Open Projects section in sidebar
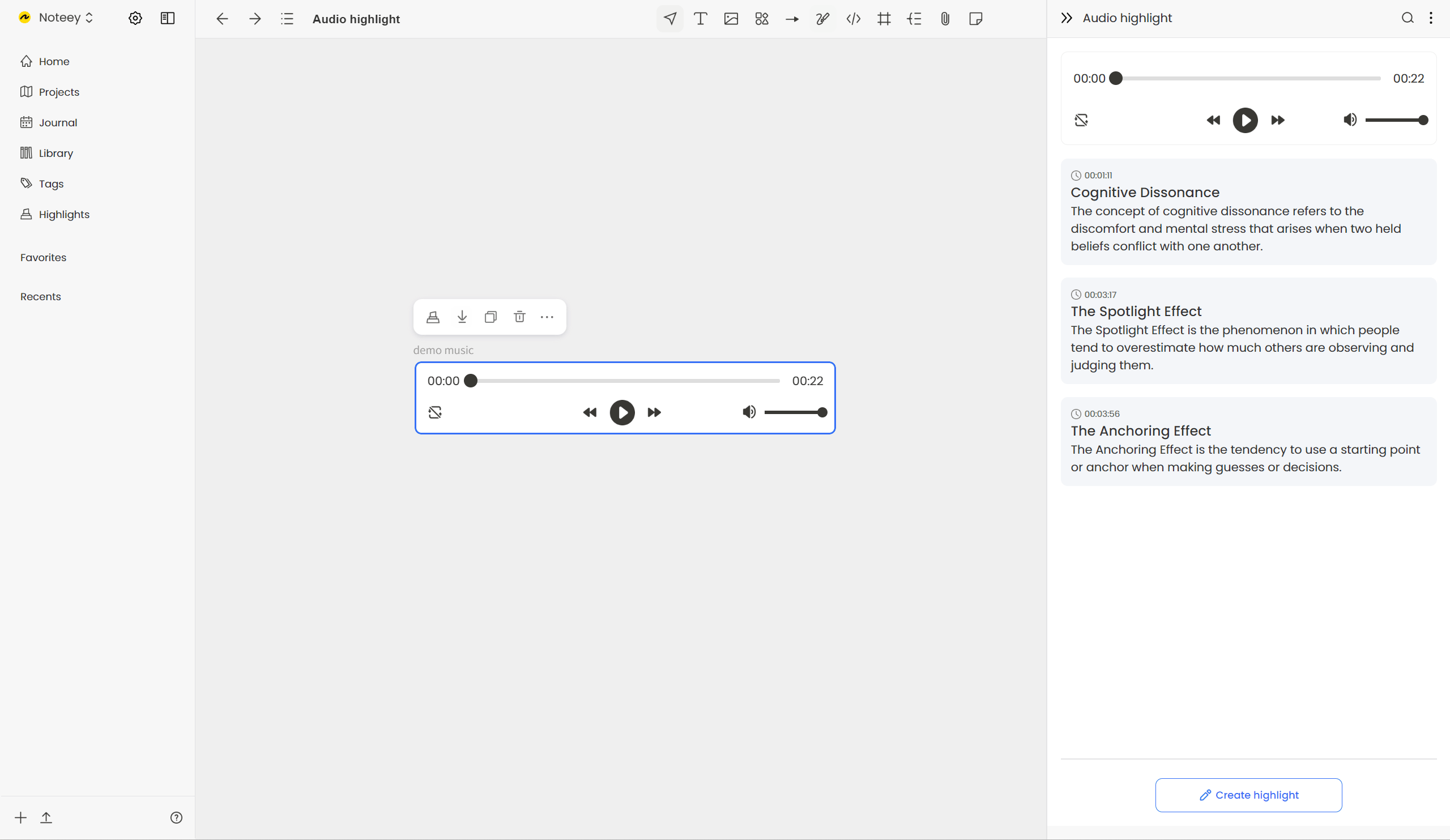The image size is (1450, 840). click(x=59, y=91)
